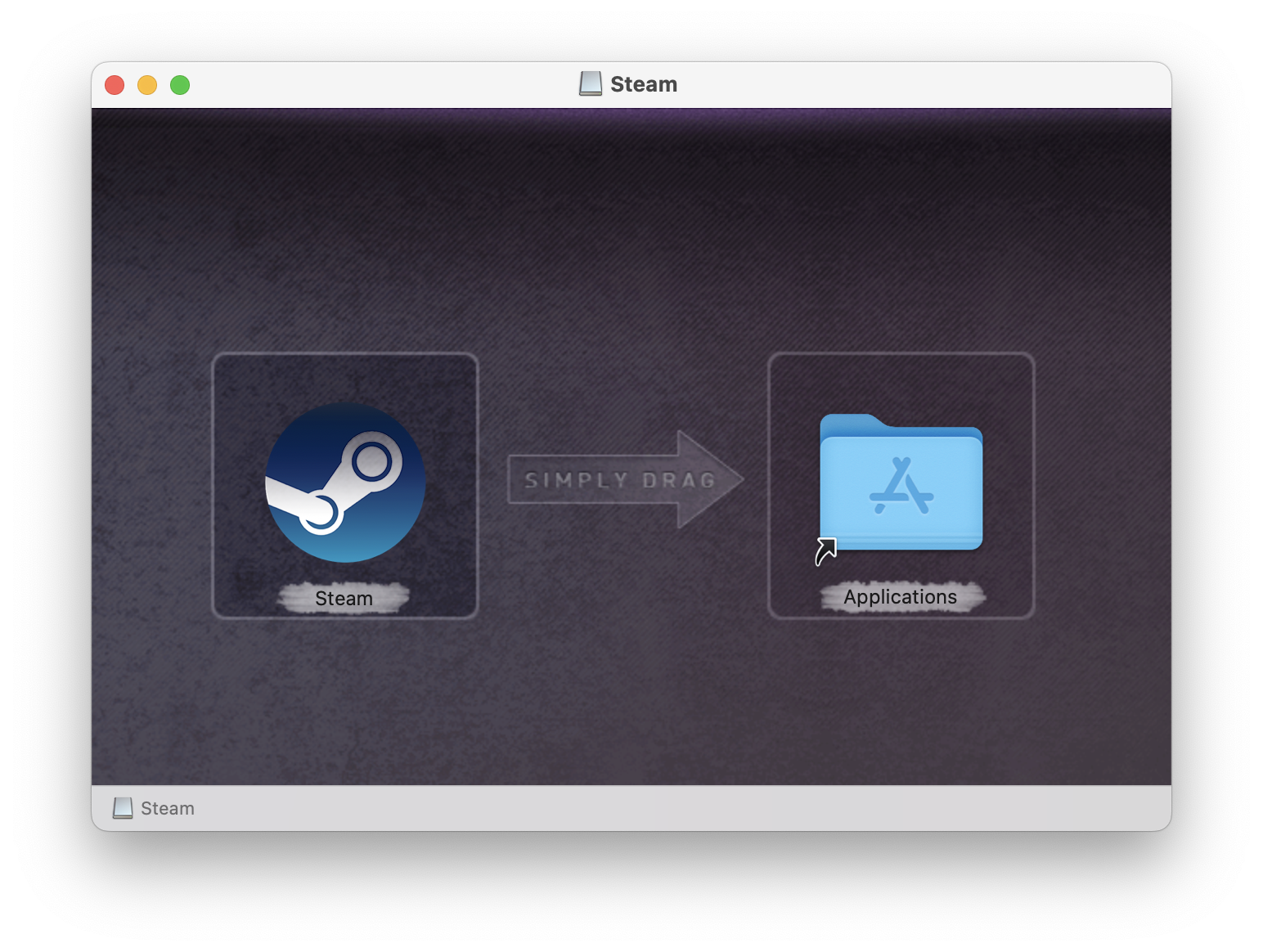
Task: Select the Steam application icon
Action: tap(344, 482)
